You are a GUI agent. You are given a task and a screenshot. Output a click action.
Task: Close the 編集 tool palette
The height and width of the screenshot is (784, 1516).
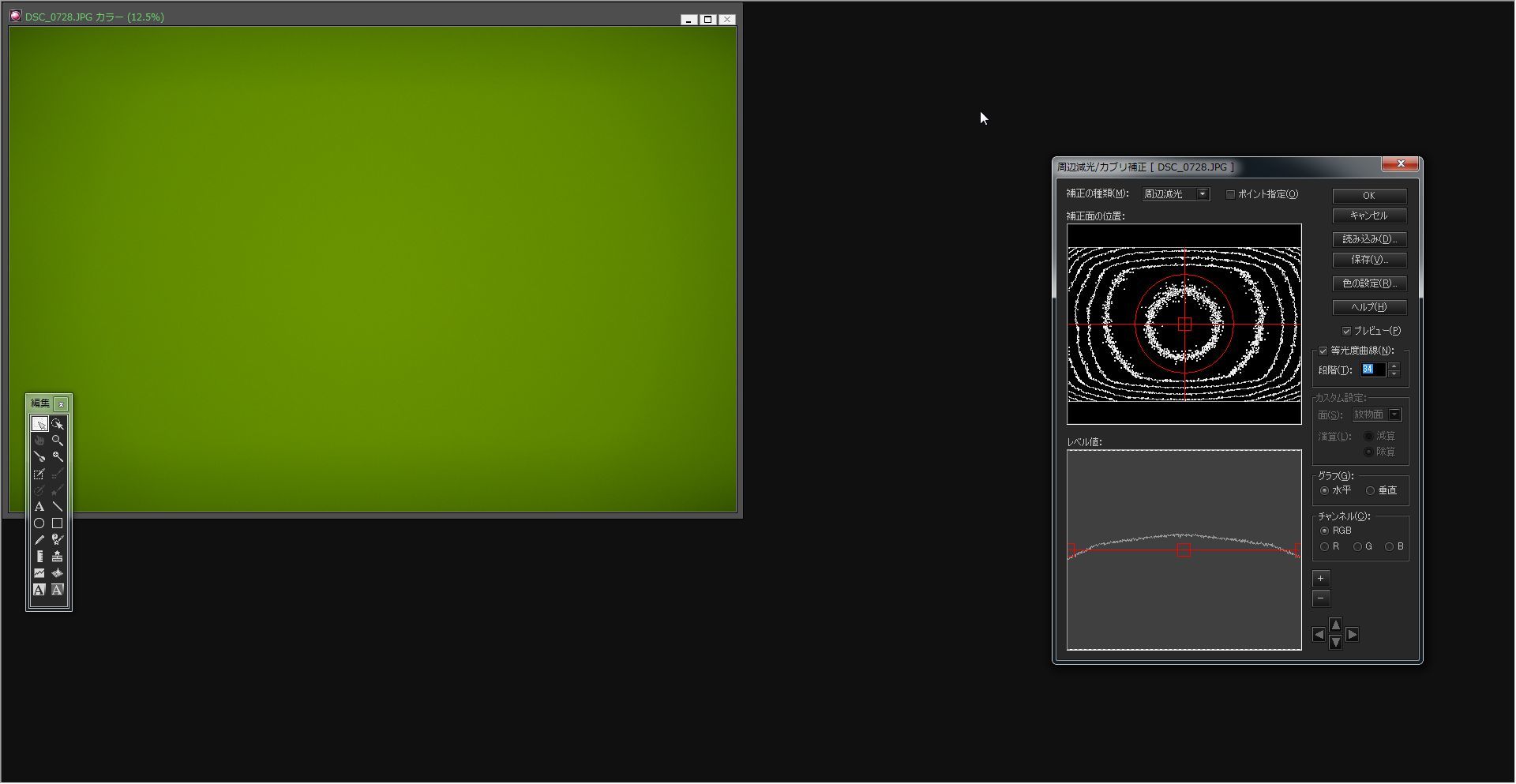[62, 404]
